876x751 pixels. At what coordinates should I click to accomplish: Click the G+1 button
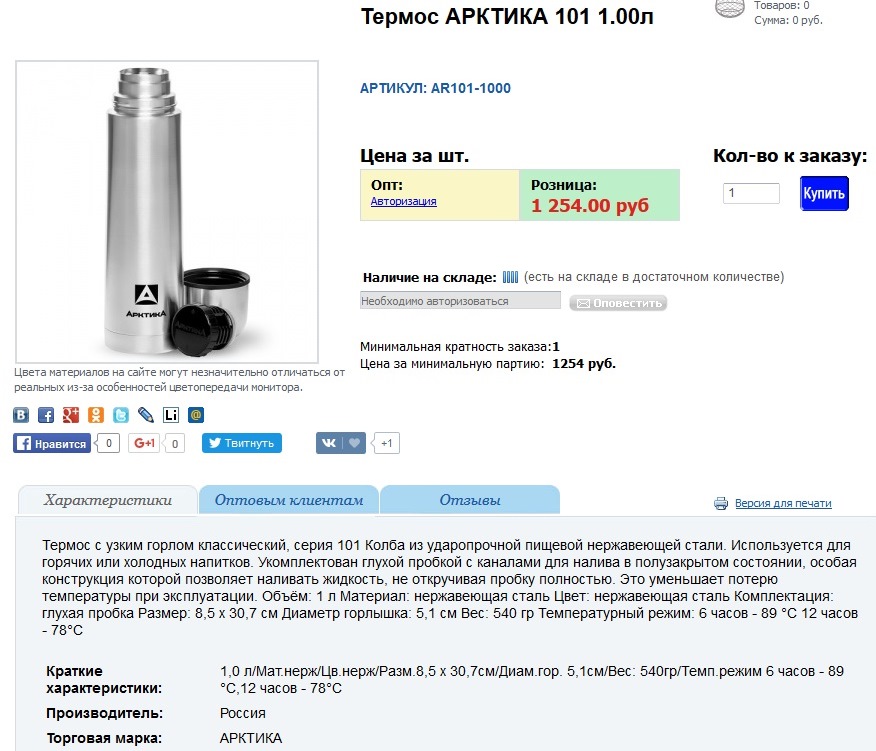tap(144, 443)
